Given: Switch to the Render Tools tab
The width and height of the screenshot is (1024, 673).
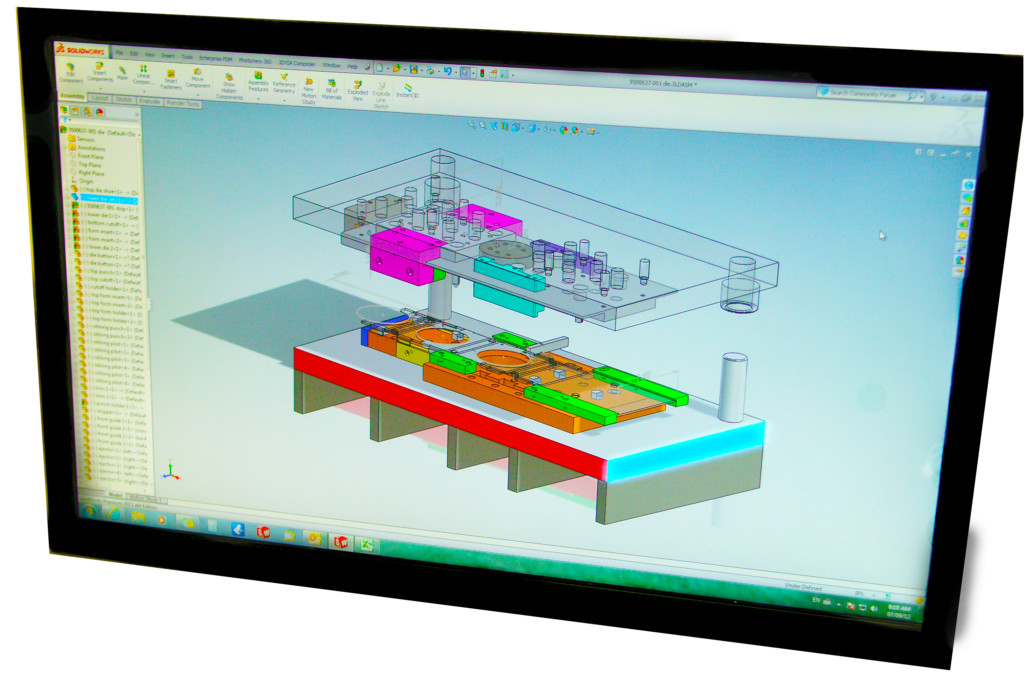Looking at the screenshot, I should coord(183,103).
